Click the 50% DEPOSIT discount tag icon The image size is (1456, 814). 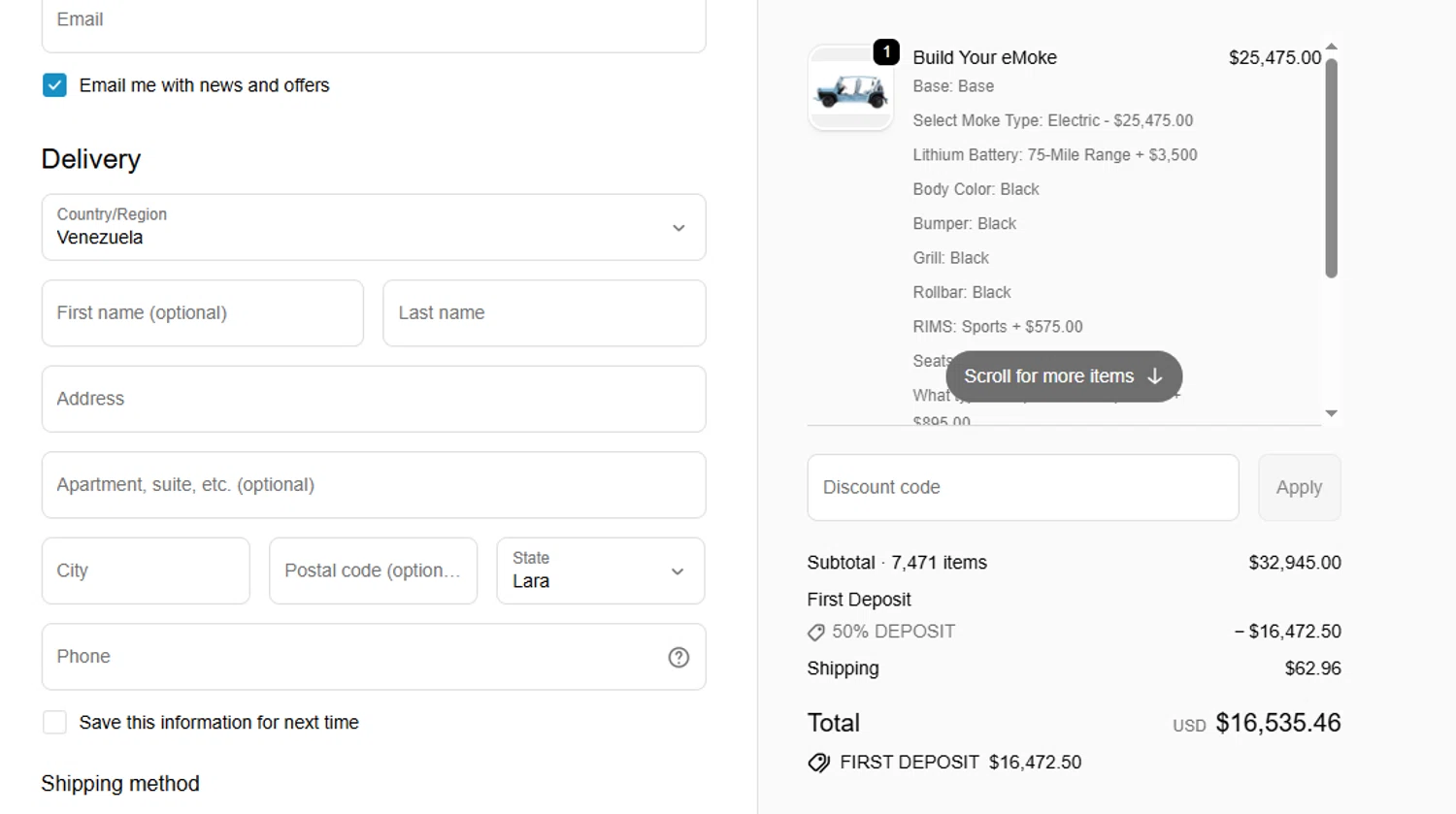[816, 633]
